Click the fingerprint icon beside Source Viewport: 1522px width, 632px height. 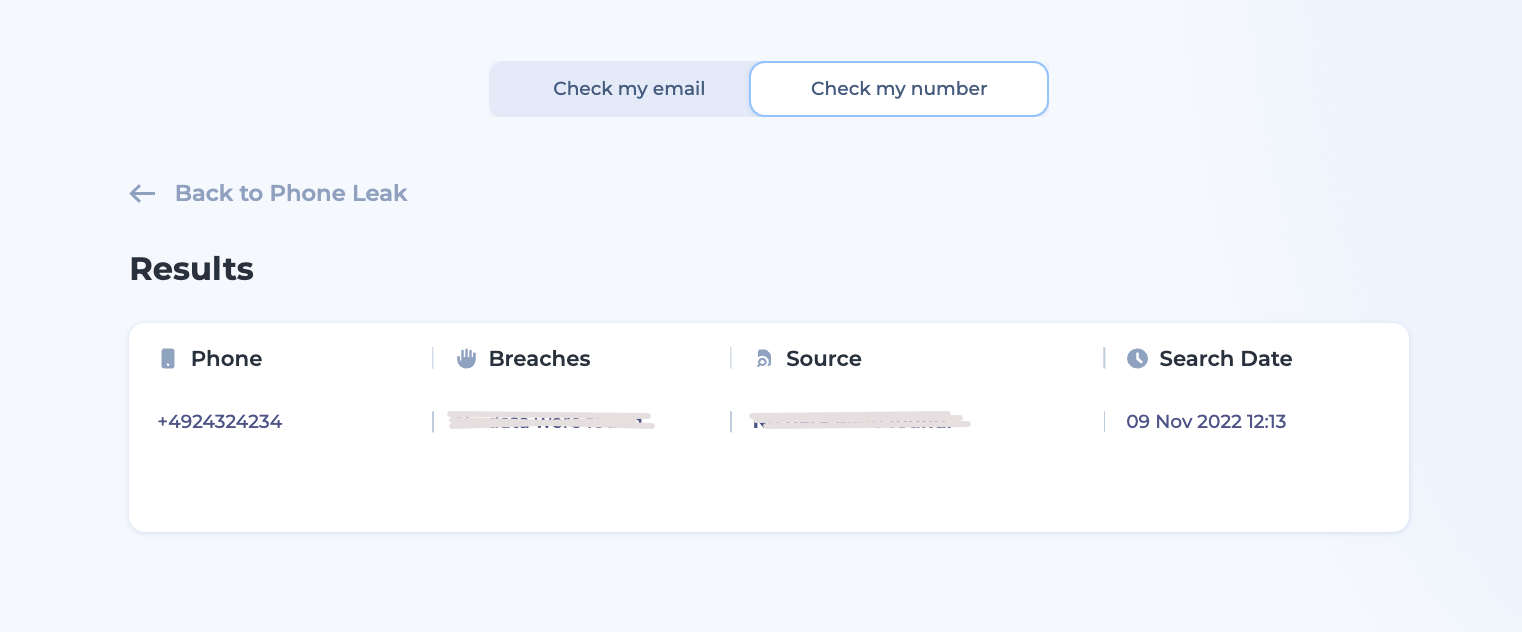764,359
